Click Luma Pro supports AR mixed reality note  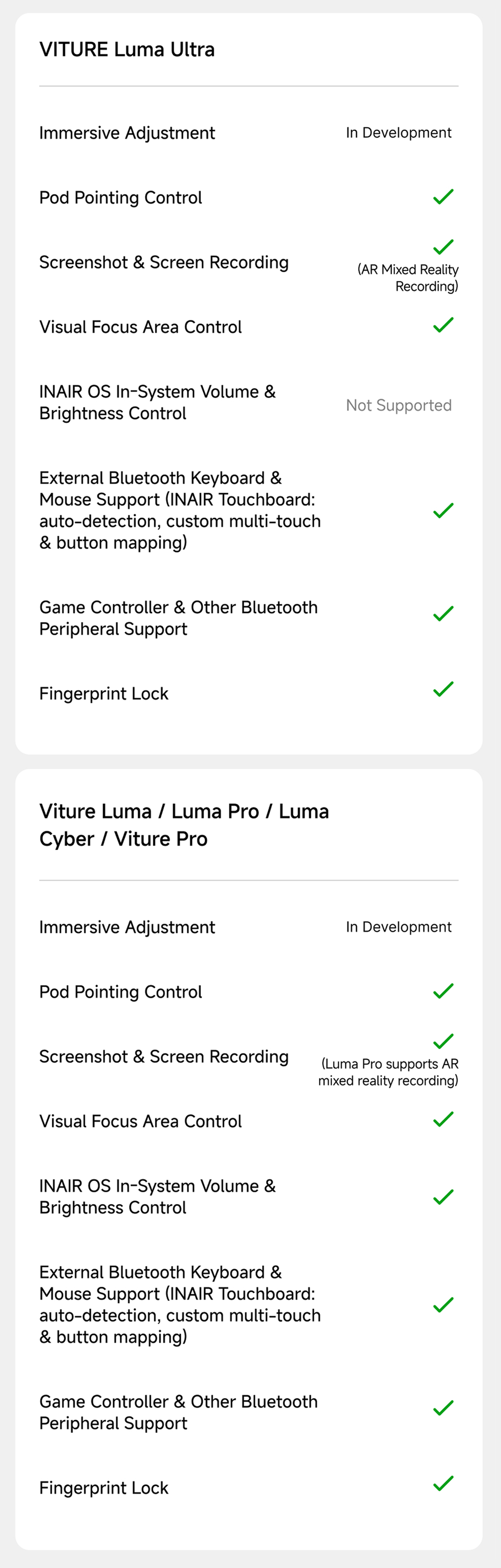[388, 1073]
